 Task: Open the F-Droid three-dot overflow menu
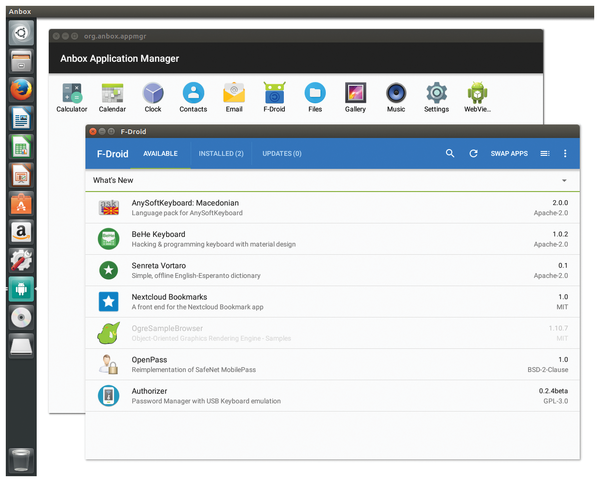[565, 153]
